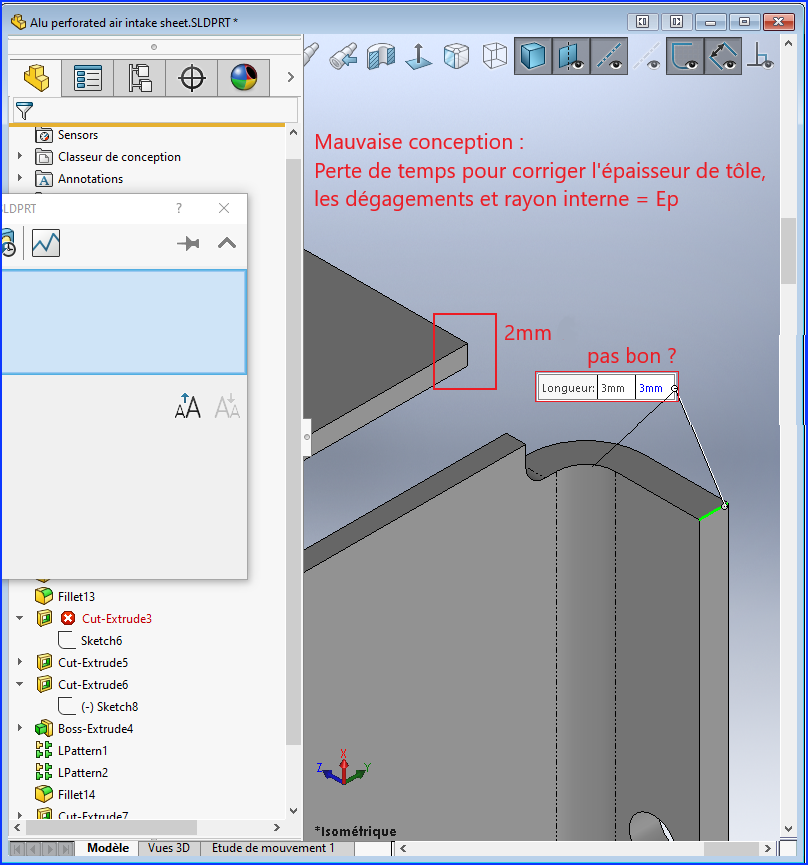This screenshot has width=808, height=865.
Task: Open the Etude de mouvement 1 tab
Action: [273, 848]
